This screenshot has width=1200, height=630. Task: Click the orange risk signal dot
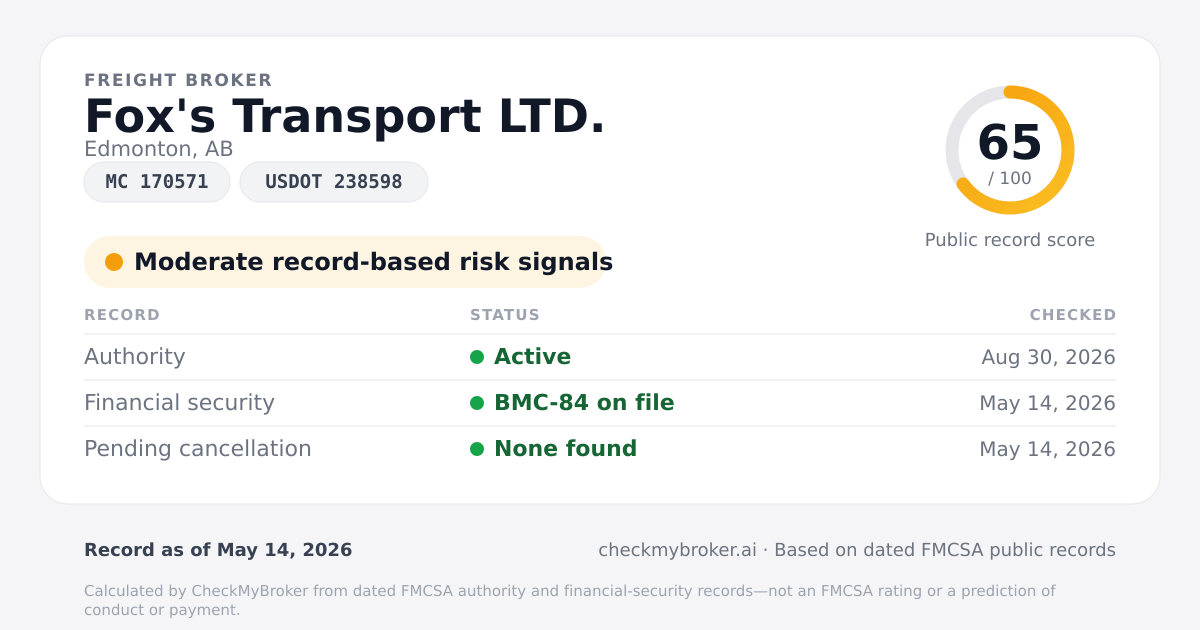[114, 262]
